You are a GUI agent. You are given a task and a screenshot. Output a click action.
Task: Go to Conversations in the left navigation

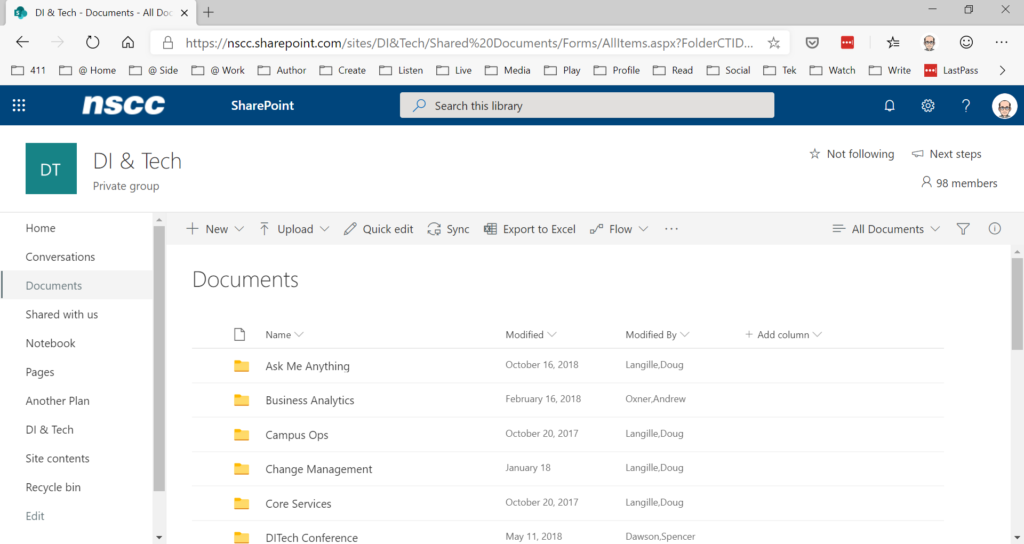click(60, 257)
